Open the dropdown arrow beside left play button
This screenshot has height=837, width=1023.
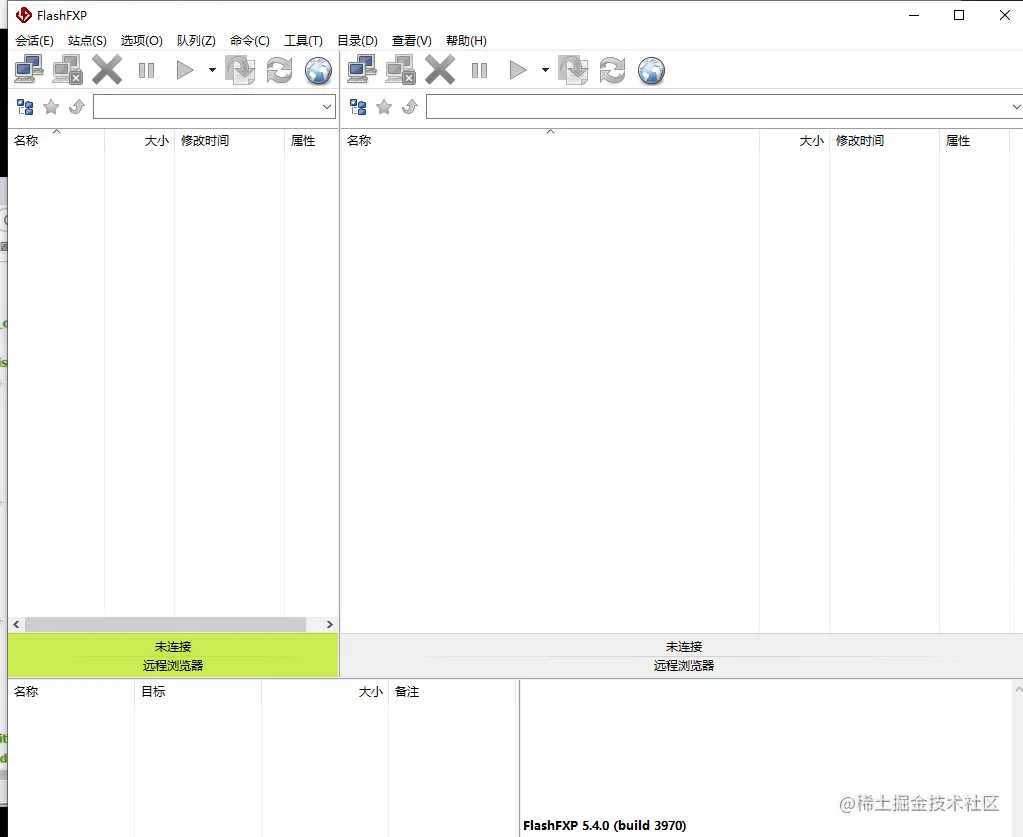pos(212,70)
